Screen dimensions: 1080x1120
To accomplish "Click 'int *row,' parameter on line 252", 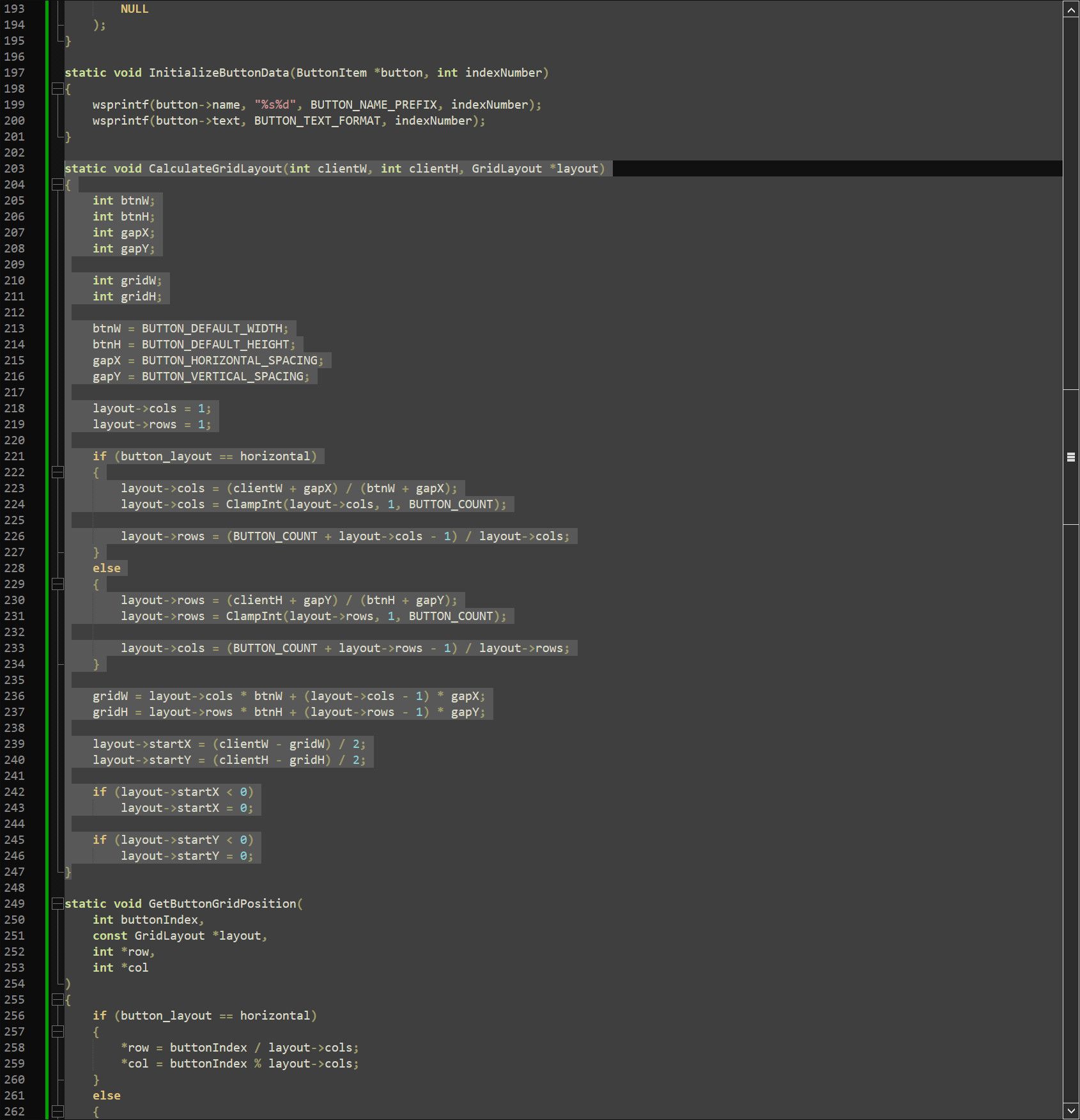I will pyautogui.click(x=124, y=952).
